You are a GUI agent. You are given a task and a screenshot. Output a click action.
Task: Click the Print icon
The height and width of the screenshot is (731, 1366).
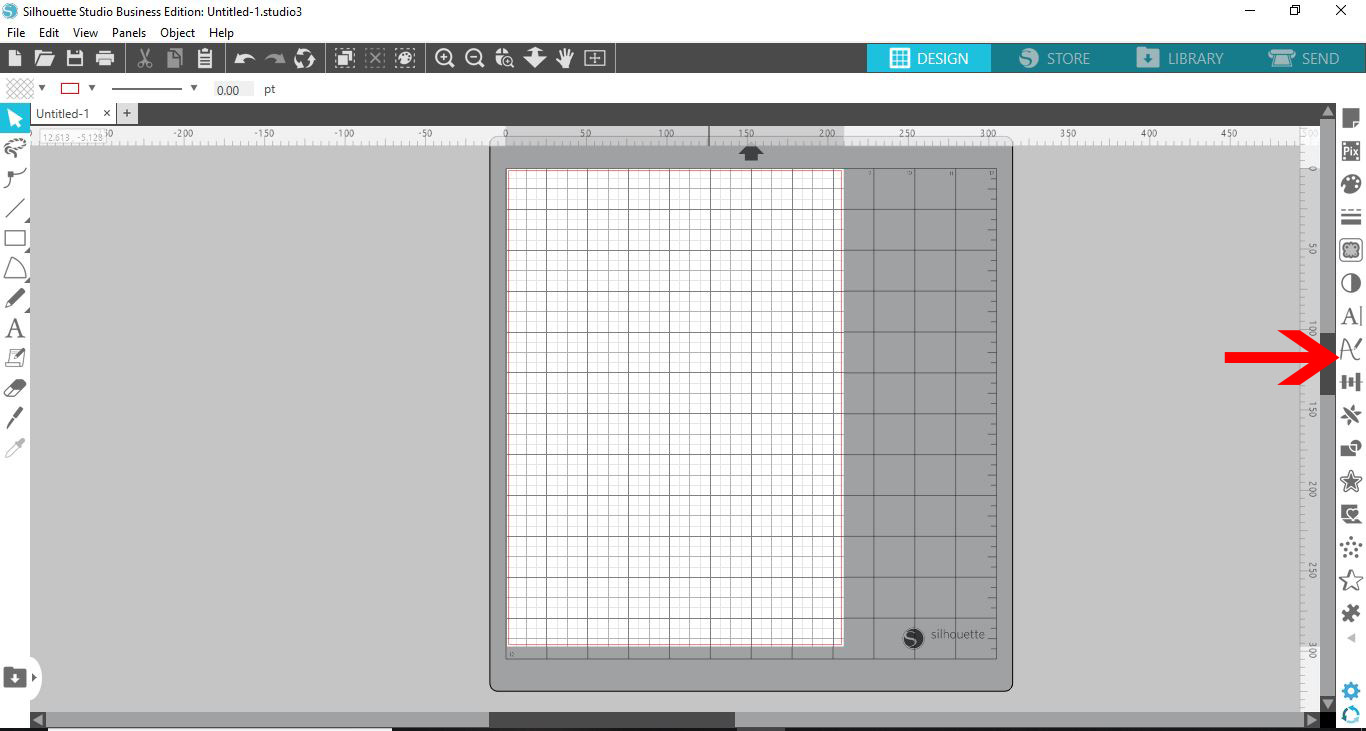(104, 58)
